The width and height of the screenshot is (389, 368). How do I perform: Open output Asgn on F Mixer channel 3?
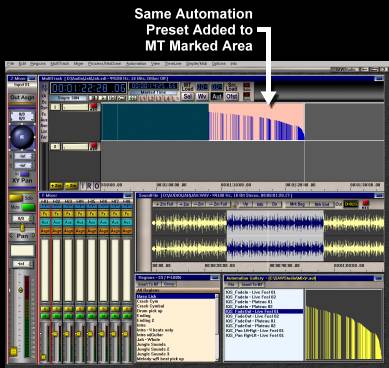click(x=68, y=230)
